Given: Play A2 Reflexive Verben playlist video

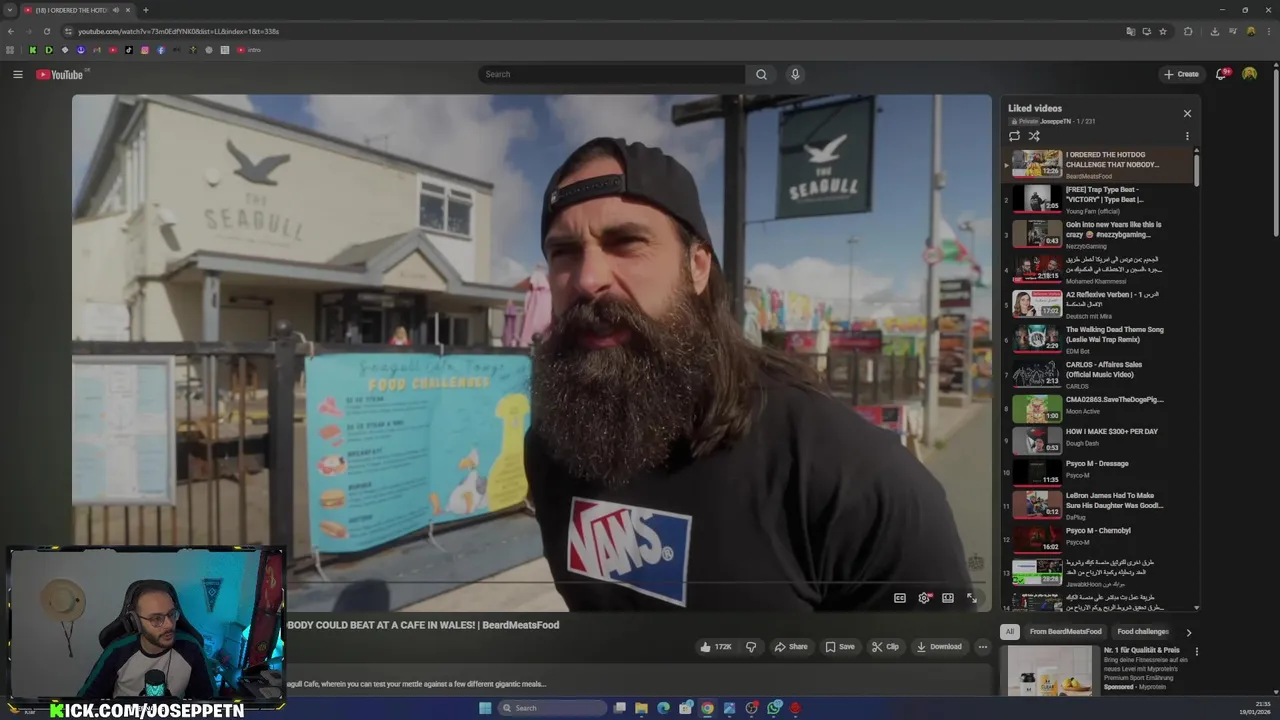Looking at the screenshot, I should click(1100, 304).
